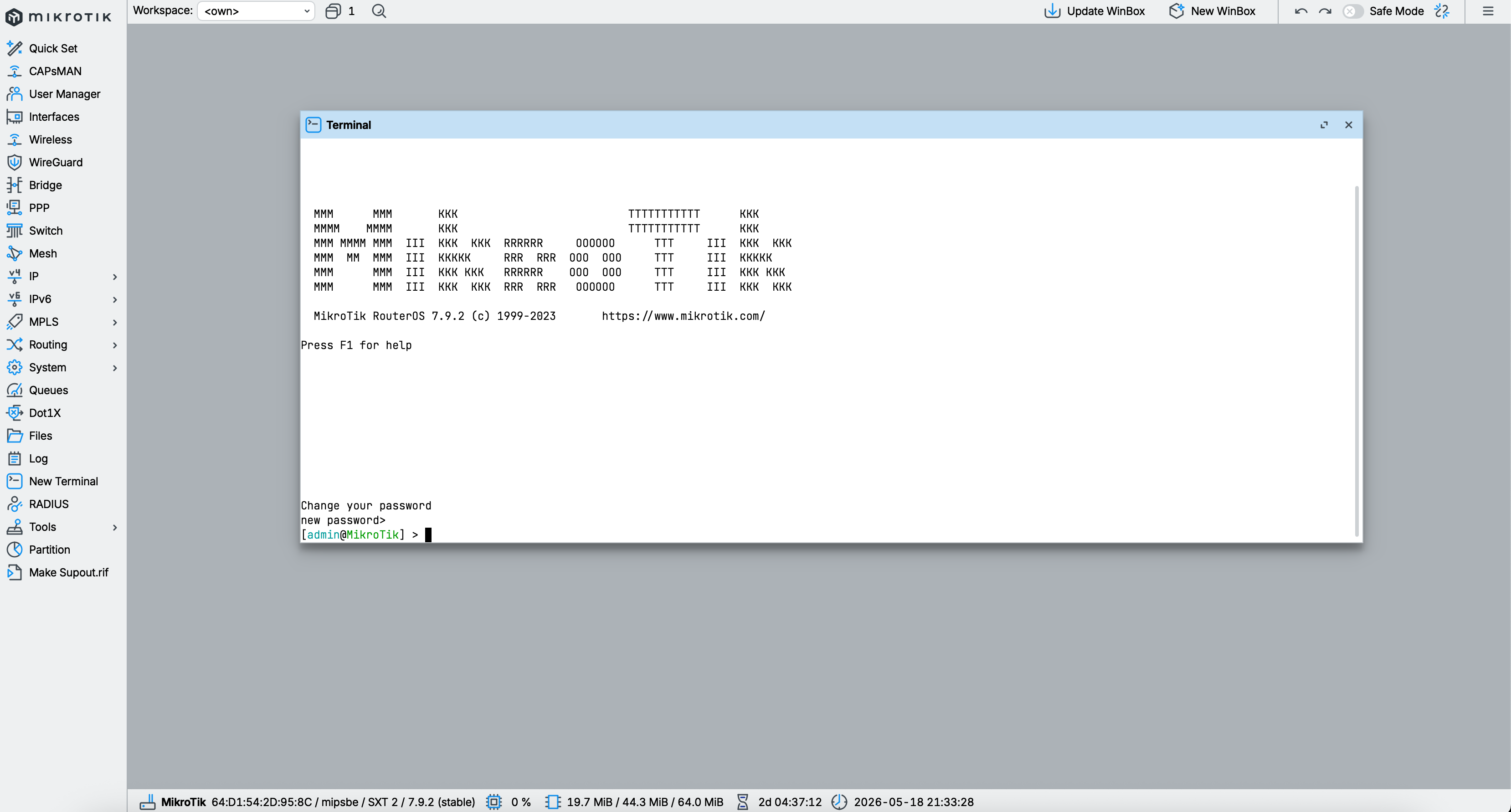This screenshot has height=812, width=1511.
Task: Open the RADIUS settings
Action: [49, 504]
